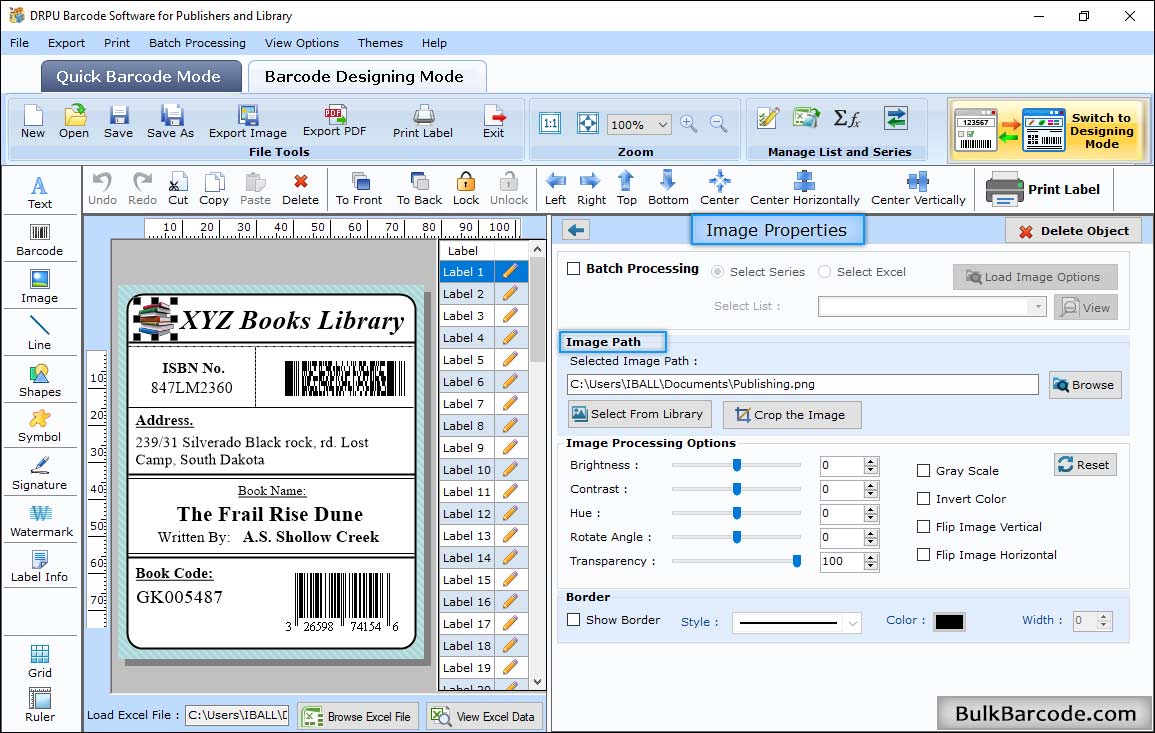Open the border Style dropdown
Image resolution: width=1155 pixels, height=733 pixels.
coord(852,623)
